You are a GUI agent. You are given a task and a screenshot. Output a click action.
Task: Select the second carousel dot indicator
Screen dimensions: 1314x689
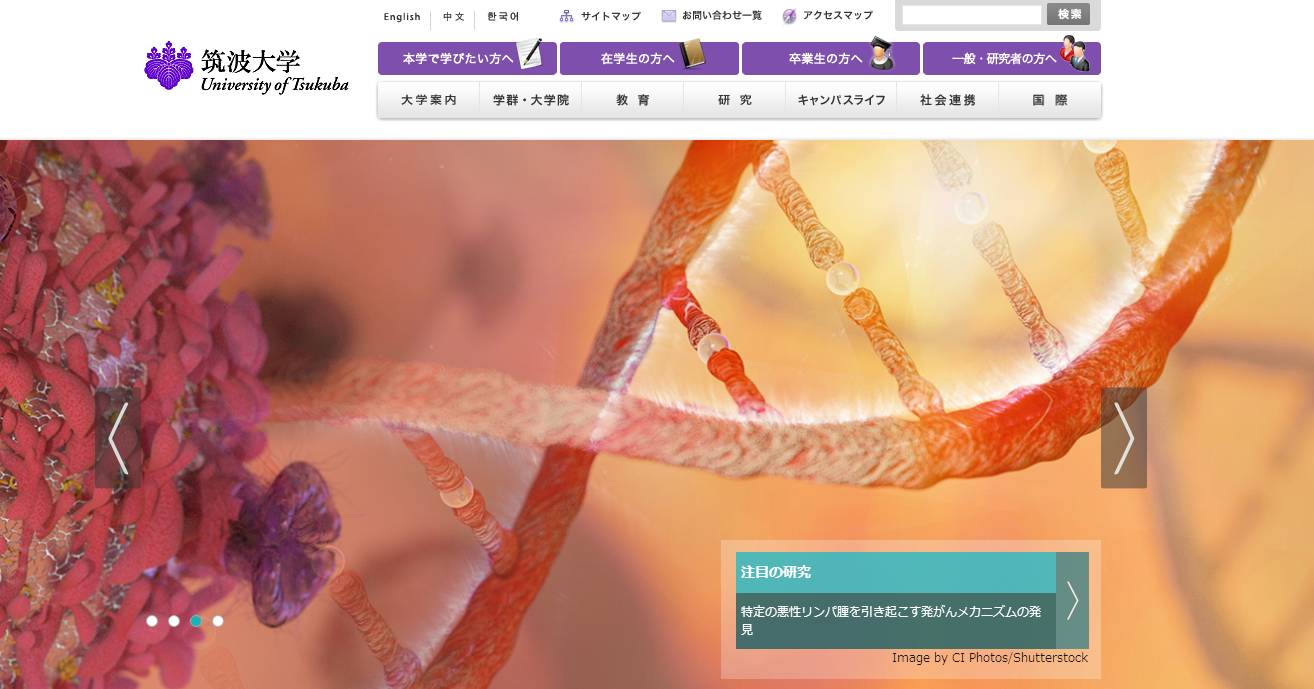(x=174, y=620)
